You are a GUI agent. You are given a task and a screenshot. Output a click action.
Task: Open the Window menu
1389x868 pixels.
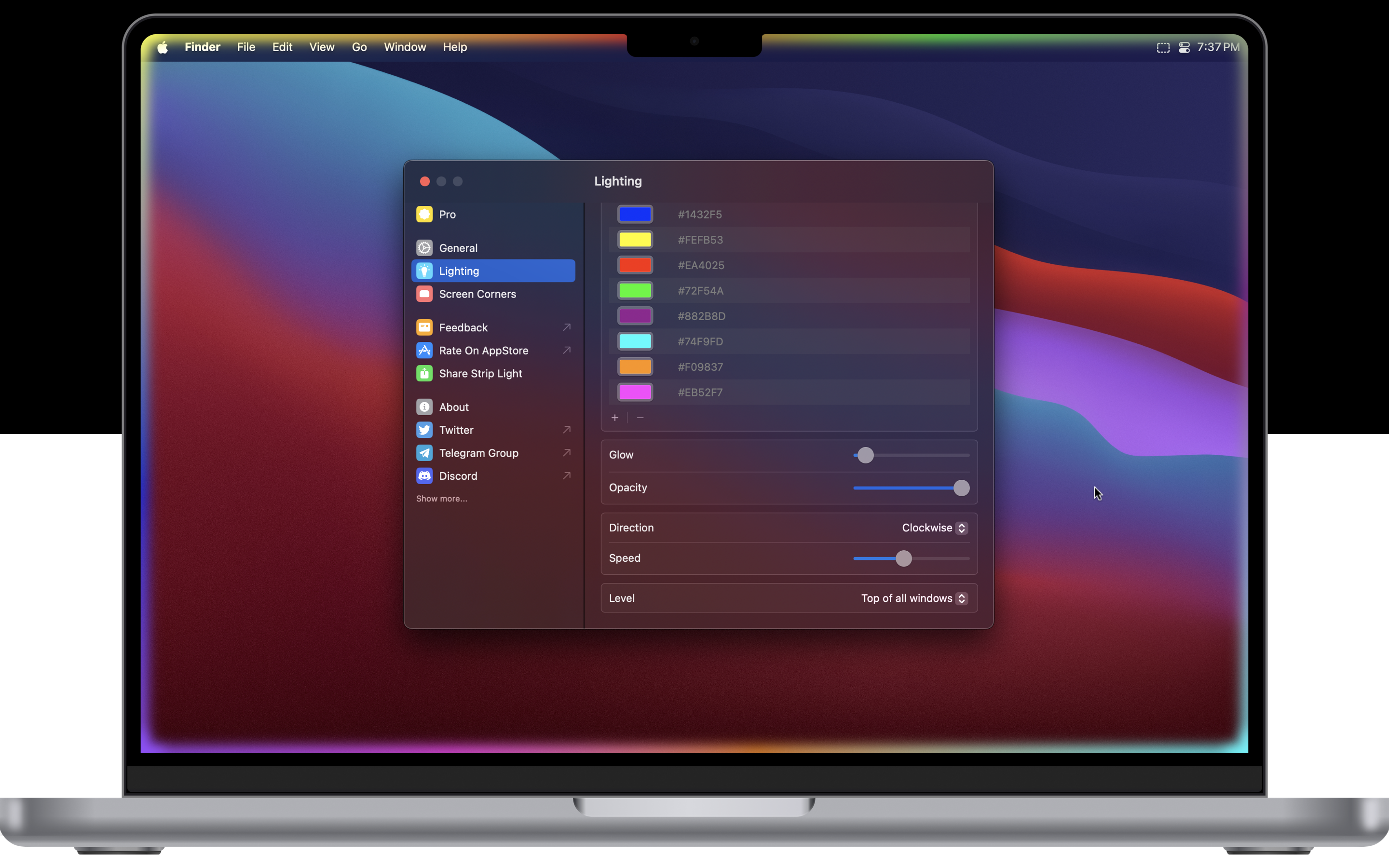[405, 47]
